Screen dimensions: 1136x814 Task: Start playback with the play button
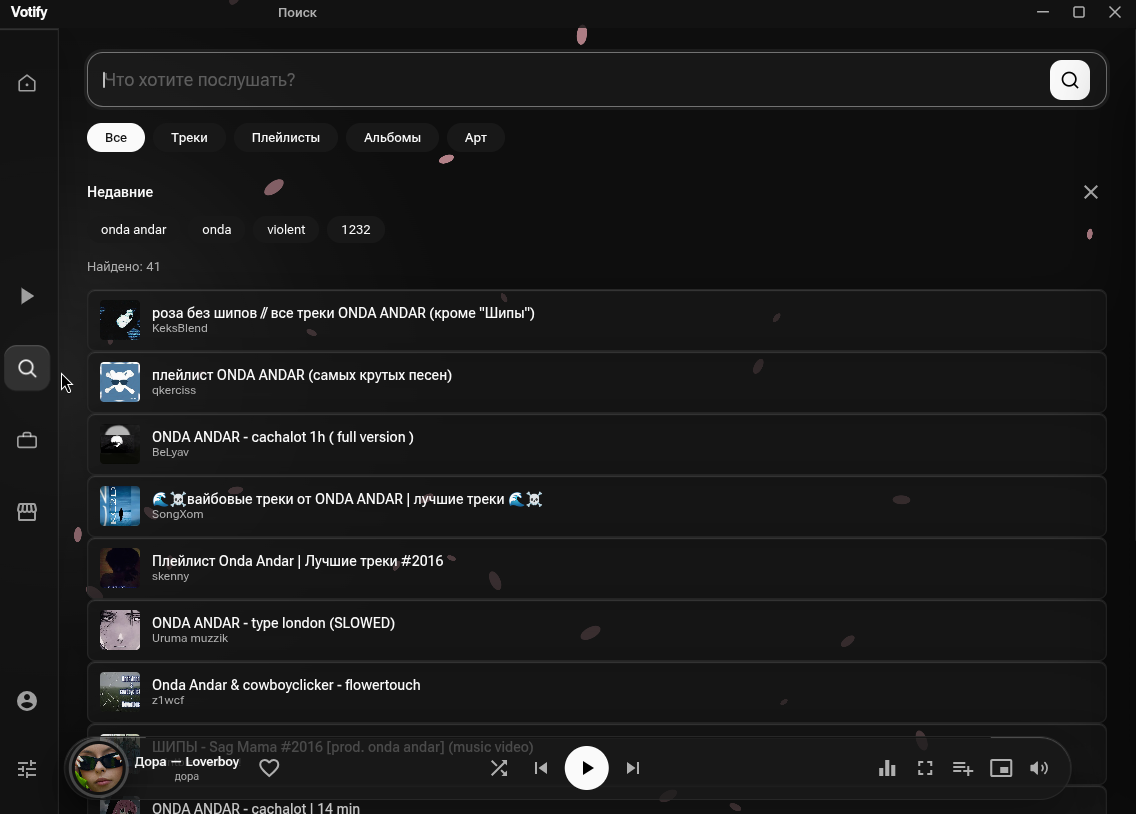tap(586, 768)
